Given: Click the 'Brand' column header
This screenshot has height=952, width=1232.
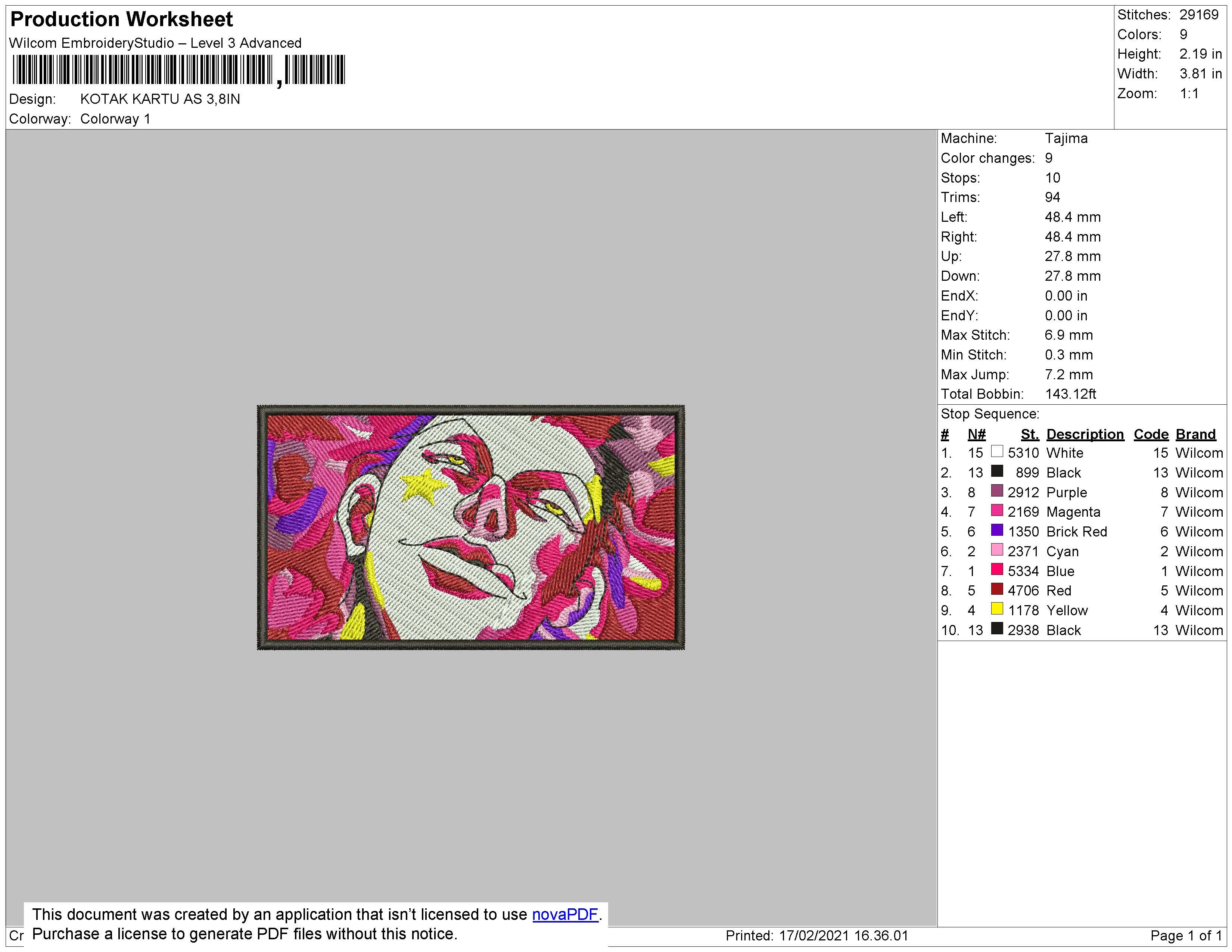Looking at the screenshot, I should [x=1196, y=434].
